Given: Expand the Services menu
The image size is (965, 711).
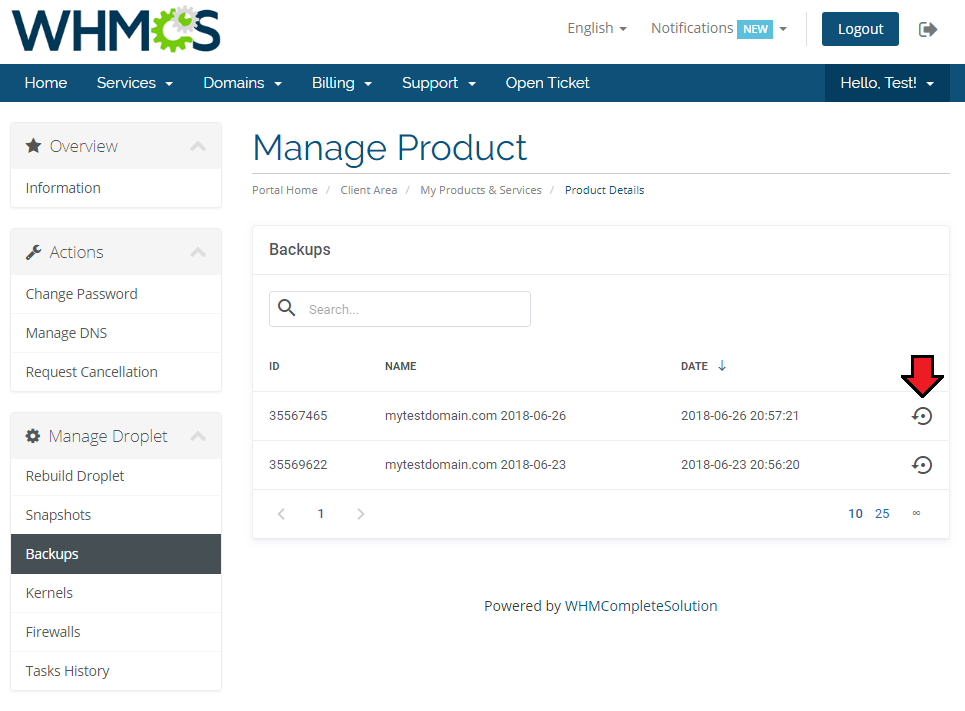Looking at the screenshot, I should pyautogui.click(x=135, y=83).
